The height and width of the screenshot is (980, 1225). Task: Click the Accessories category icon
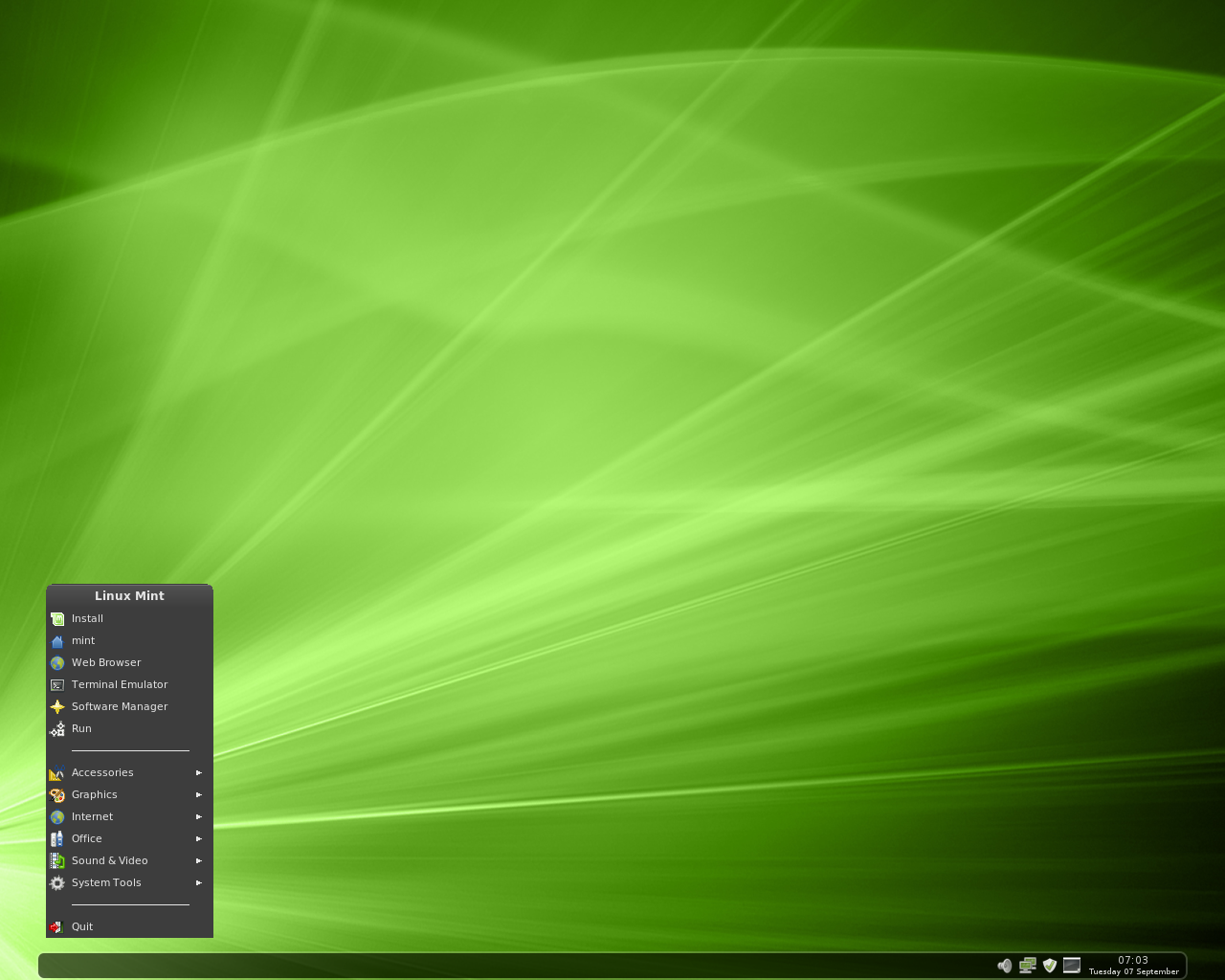coord(57,773)
